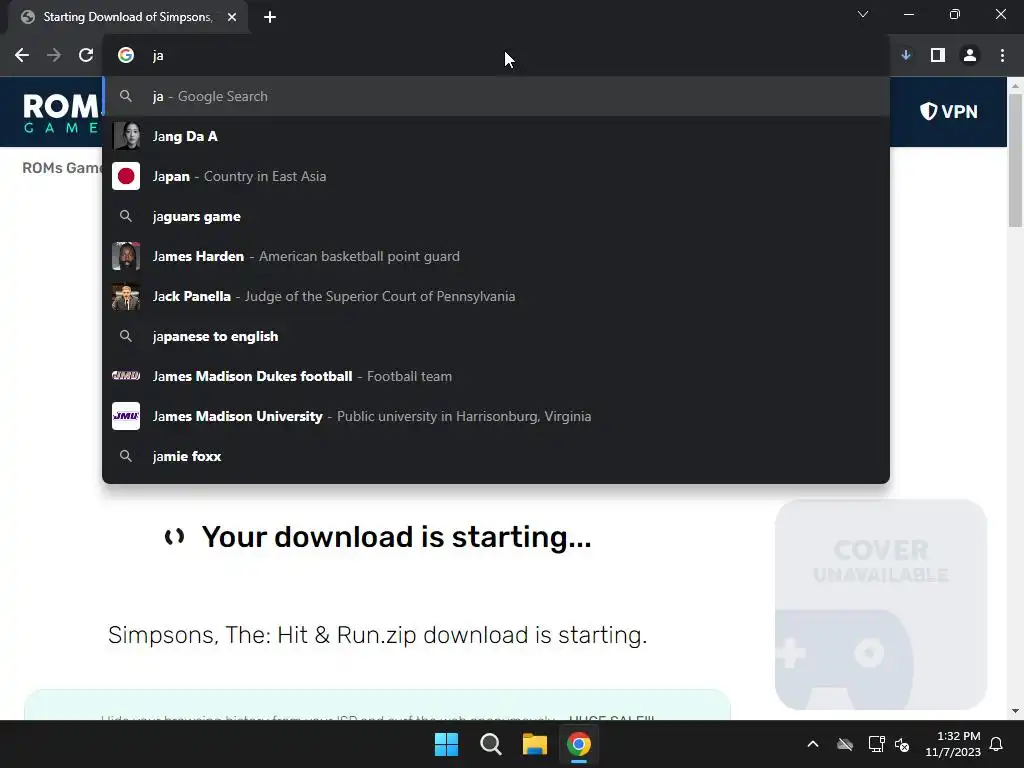Viewport: 1024px width, 768px height.
Task: Click the scrollbar down arrow
Action: [1015, 711]
